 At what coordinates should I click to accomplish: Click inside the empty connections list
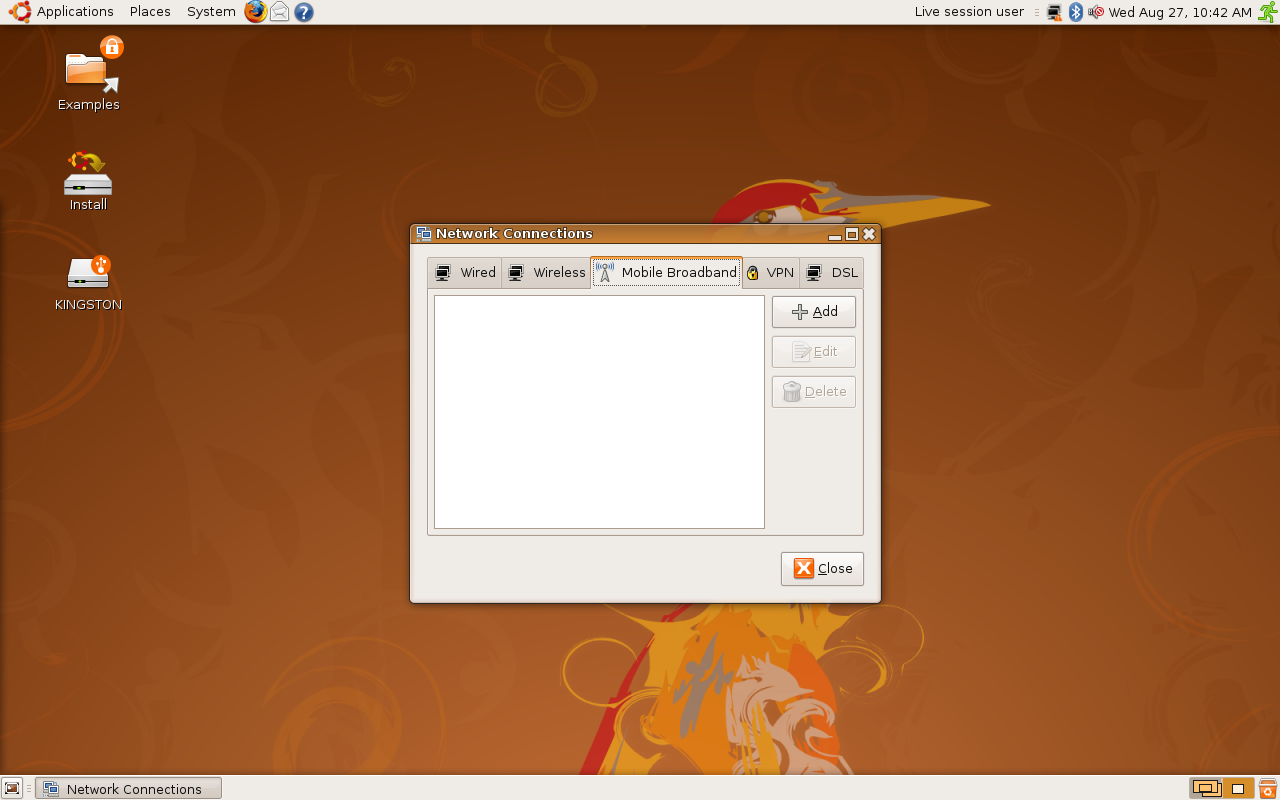point(599,412)
